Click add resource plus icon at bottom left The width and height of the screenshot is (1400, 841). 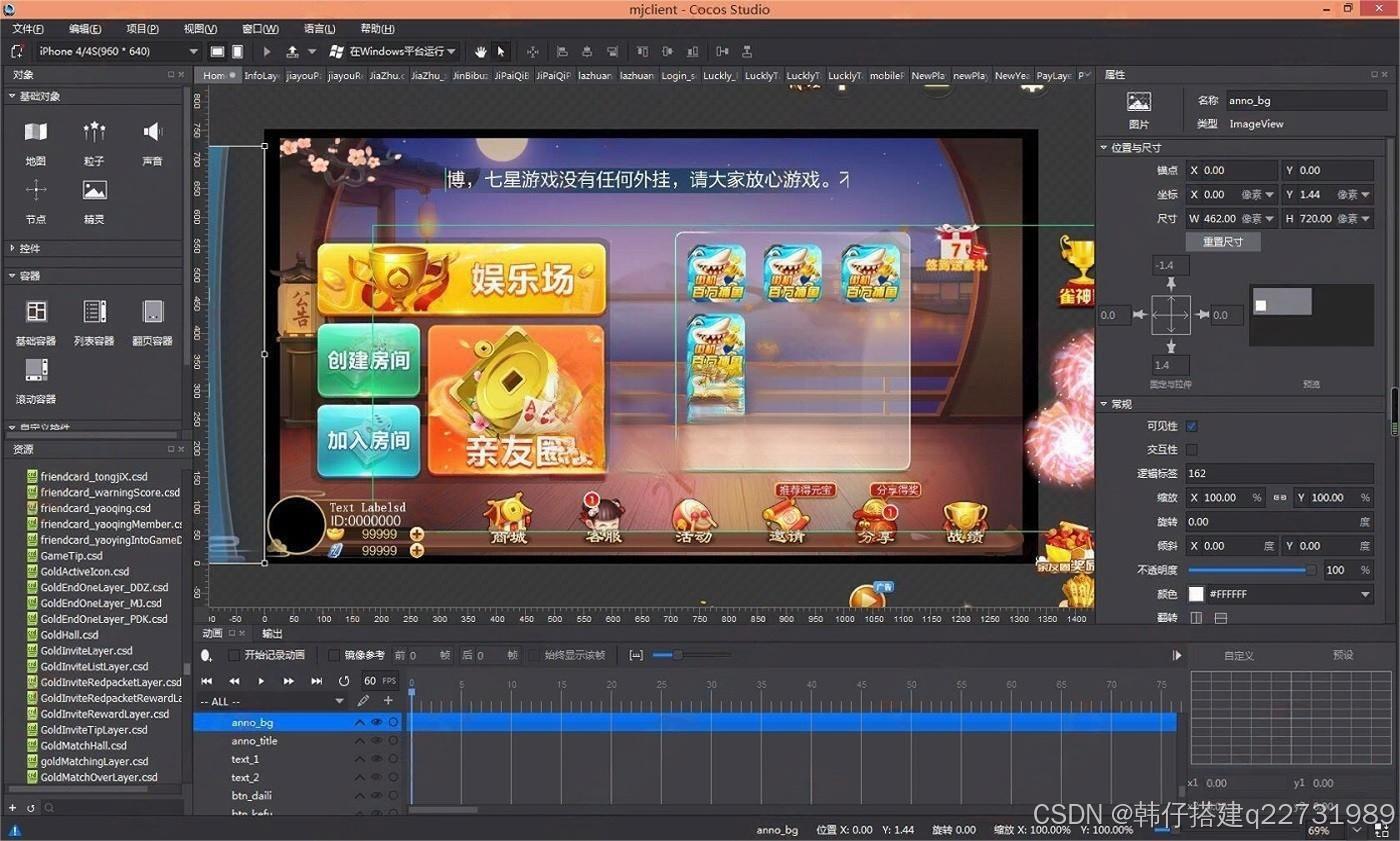pyautogui.click(x=13, y=807)
